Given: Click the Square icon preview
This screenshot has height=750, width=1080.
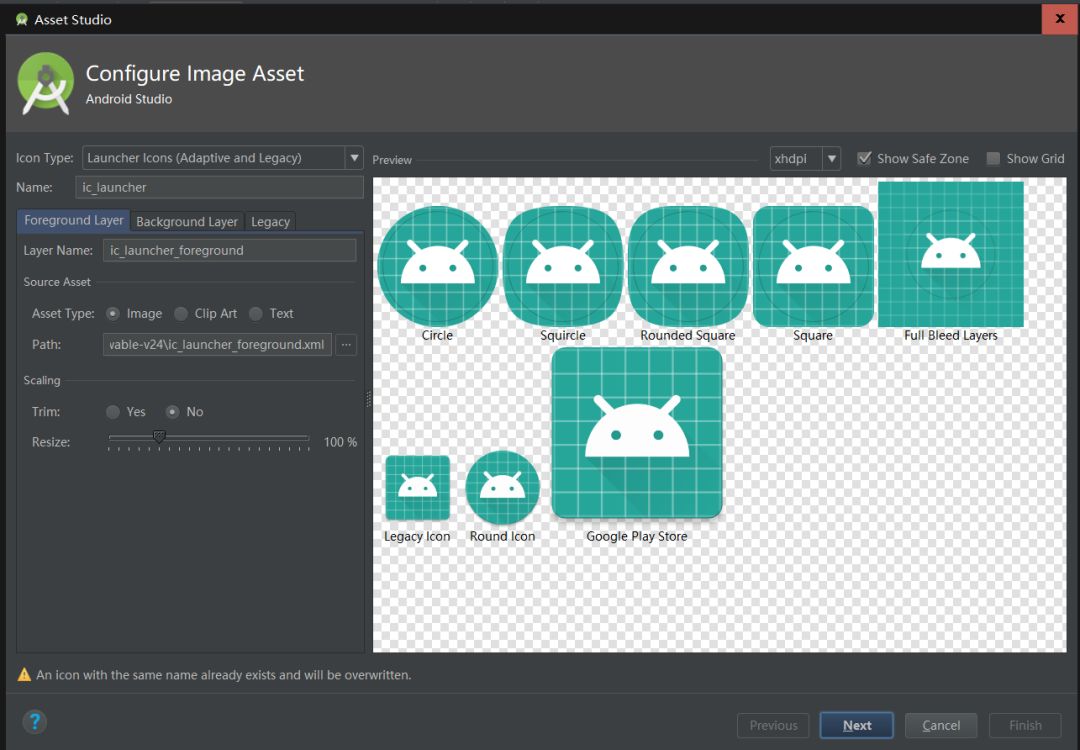Looking at the screenshot, I should [813, 266].
